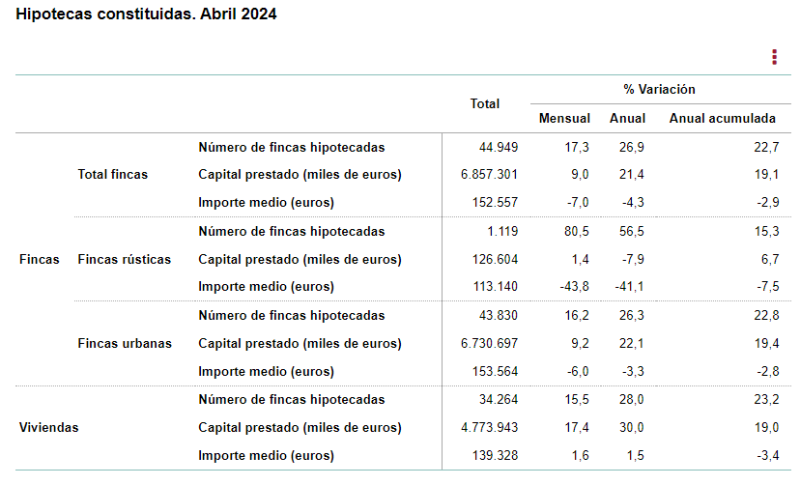
Task: Click annual variation 26,3
Action: click(632, 316)
